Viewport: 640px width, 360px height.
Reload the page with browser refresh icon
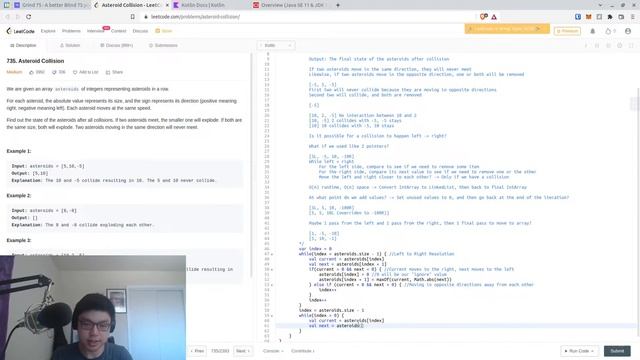[x=29, y=17]
